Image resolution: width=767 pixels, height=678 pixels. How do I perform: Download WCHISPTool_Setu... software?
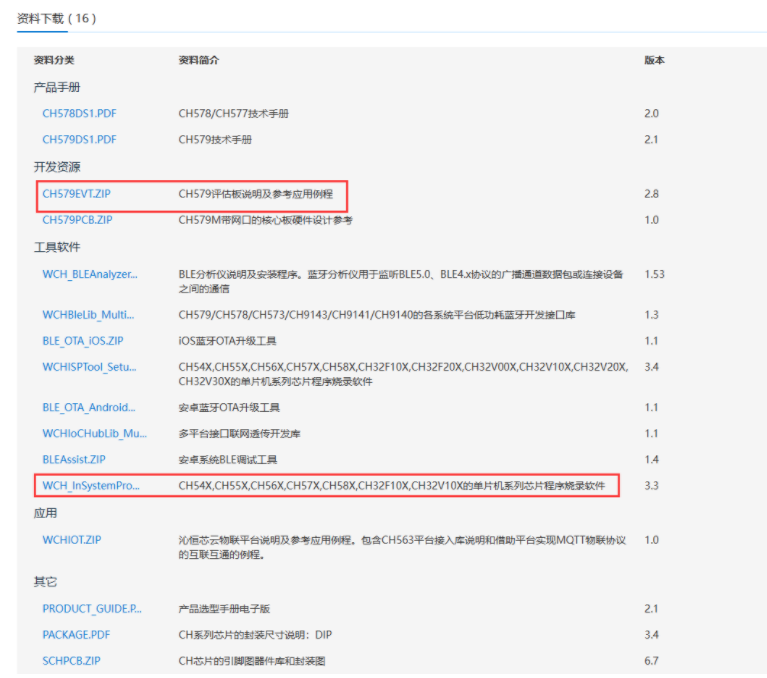90,367
